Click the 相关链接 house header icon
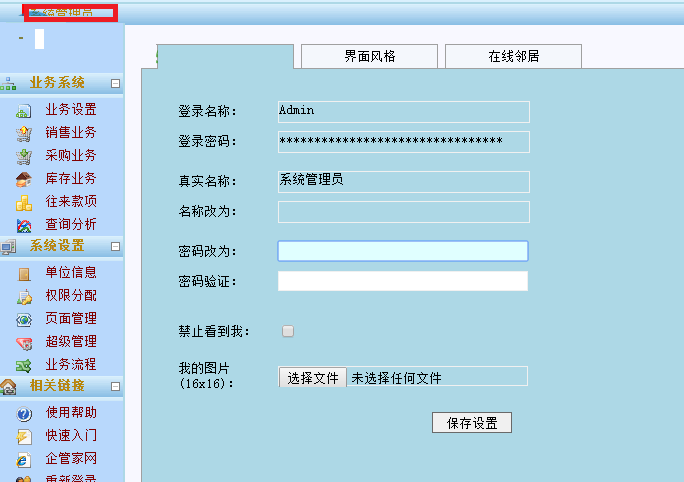Viewport: 684px width, 482px height. 8,387
